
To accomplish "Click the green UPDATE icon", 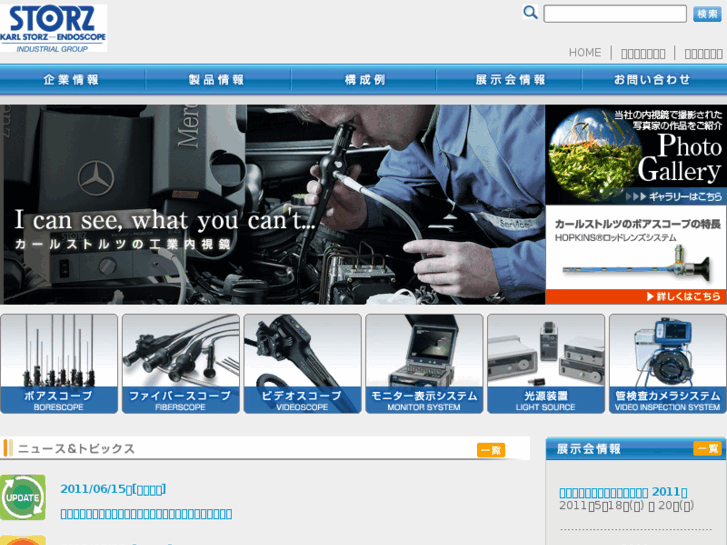I will coord(23,497).
